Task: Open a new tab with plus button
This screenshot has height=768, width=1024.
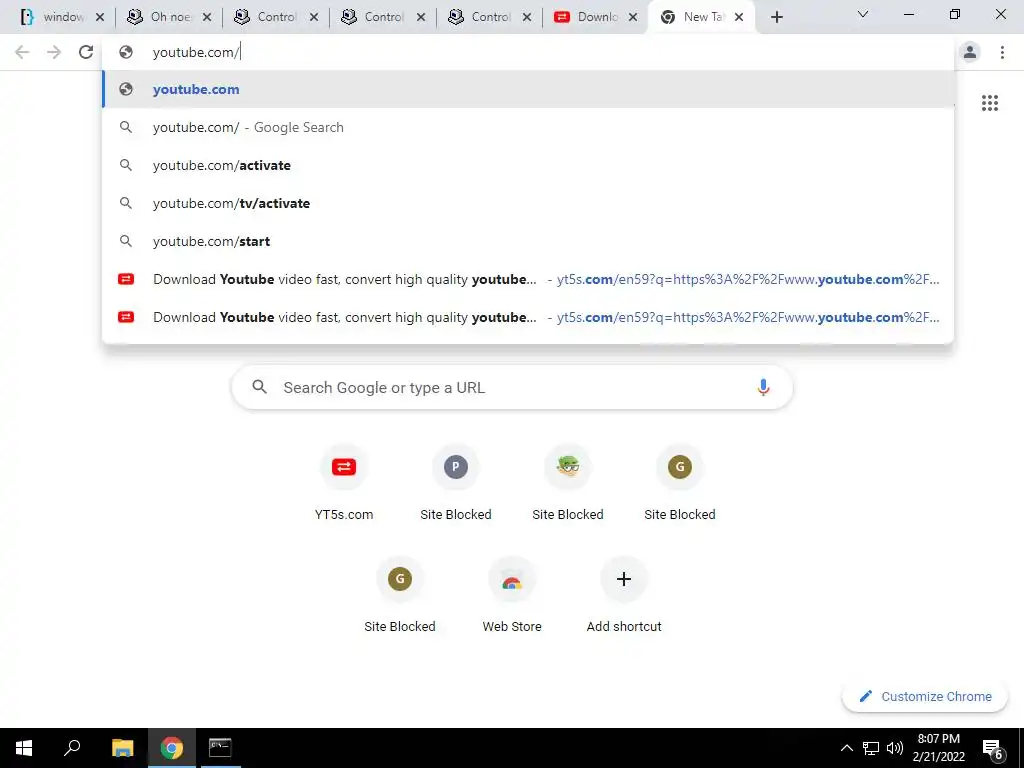Action: pos(776,17)
